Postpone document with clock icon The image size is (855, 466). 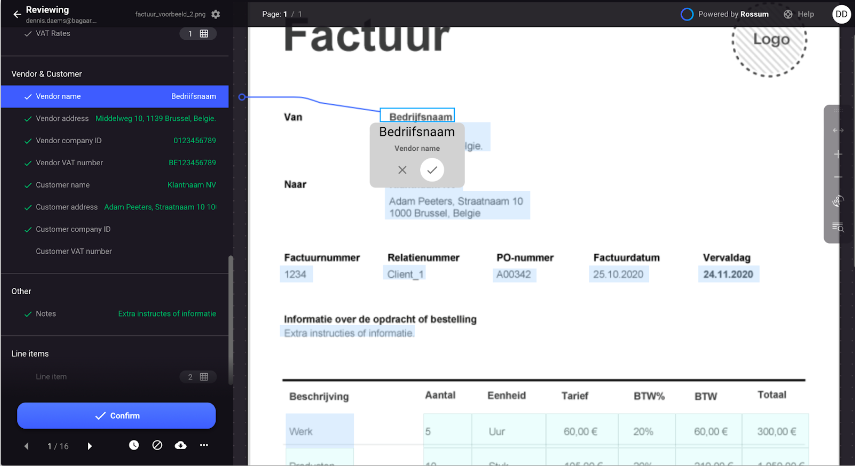[x=134, y=445]
